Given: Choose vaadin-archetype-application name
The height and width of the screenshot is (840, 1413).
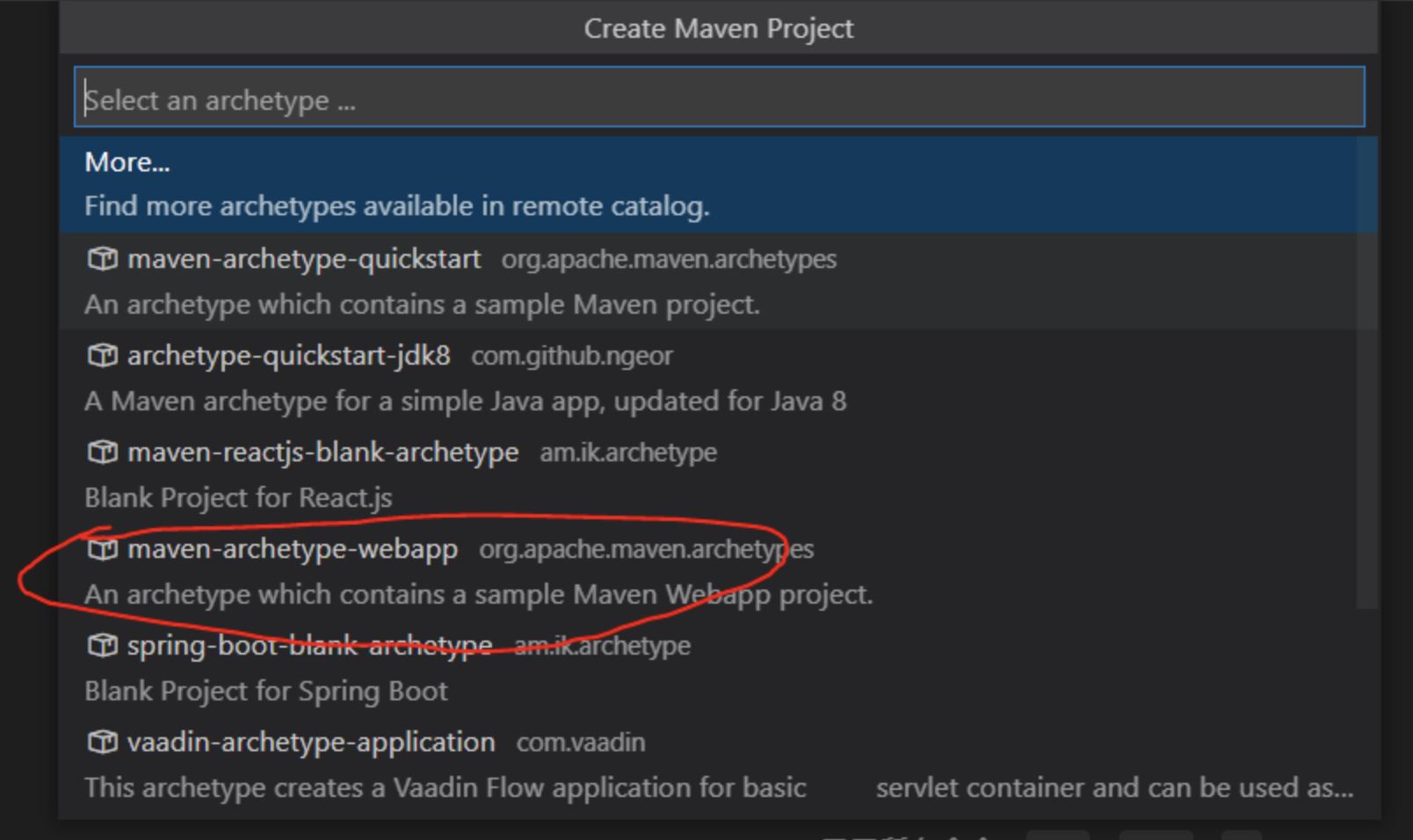Looking at the screenshot, I should click(311, 742).
